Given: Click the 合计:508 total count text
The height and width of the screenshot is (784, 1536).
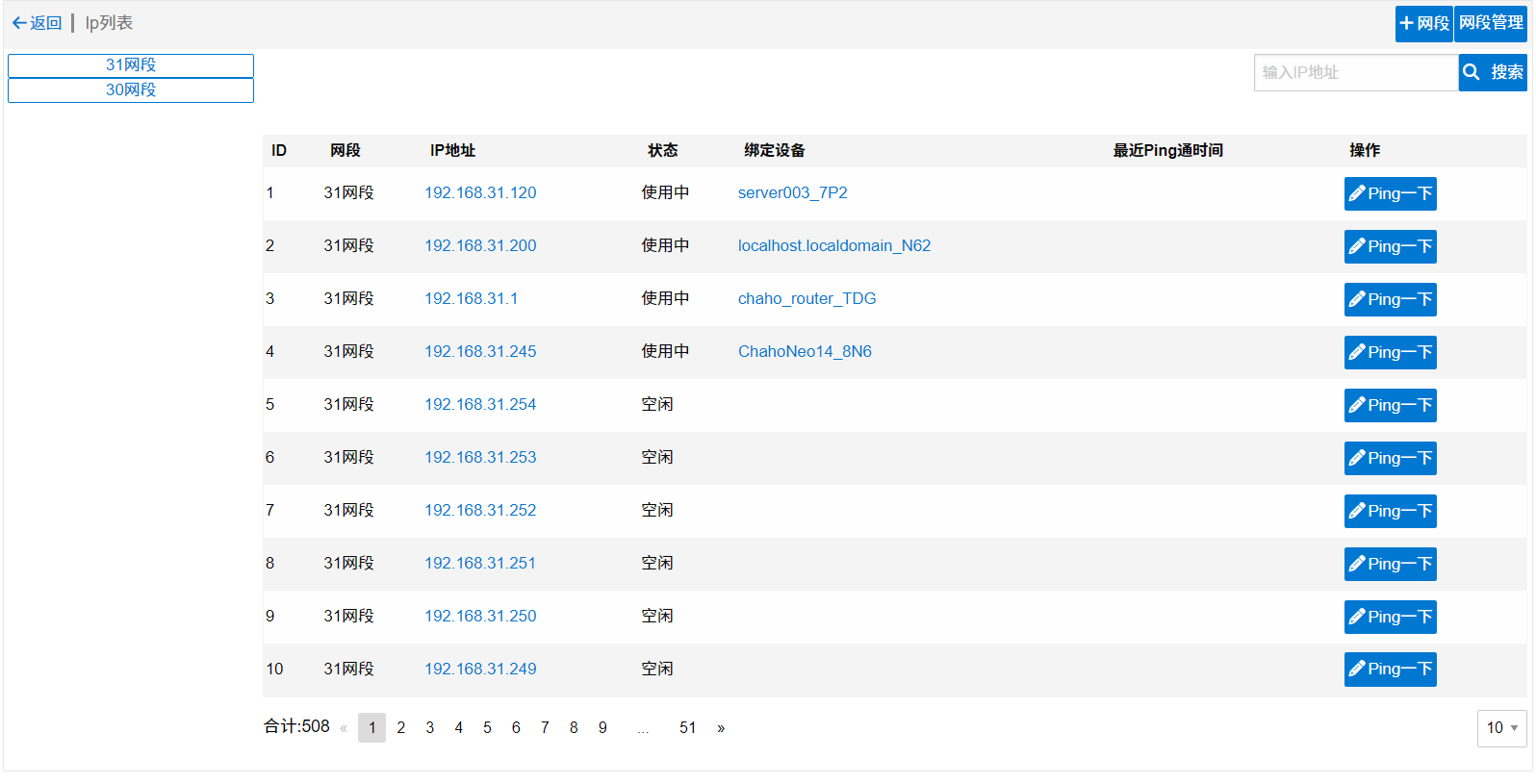Looking at the screenshot, I should (296, 726).
